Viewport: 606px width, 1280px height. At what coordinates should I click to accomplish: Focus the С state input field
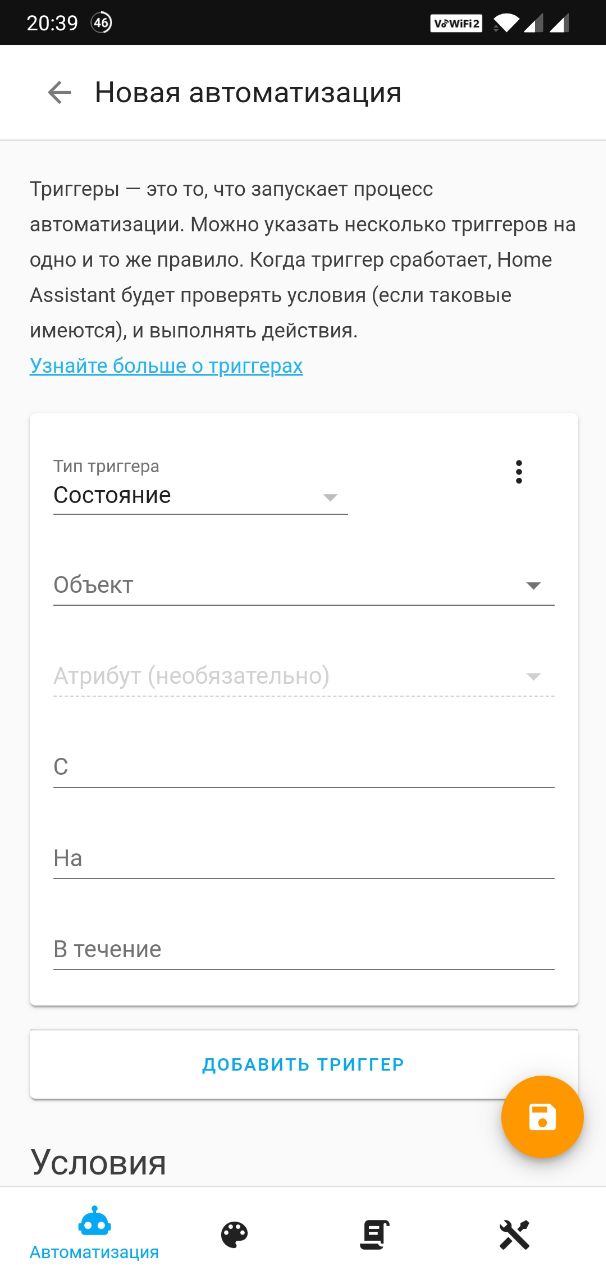coord(303,768)
